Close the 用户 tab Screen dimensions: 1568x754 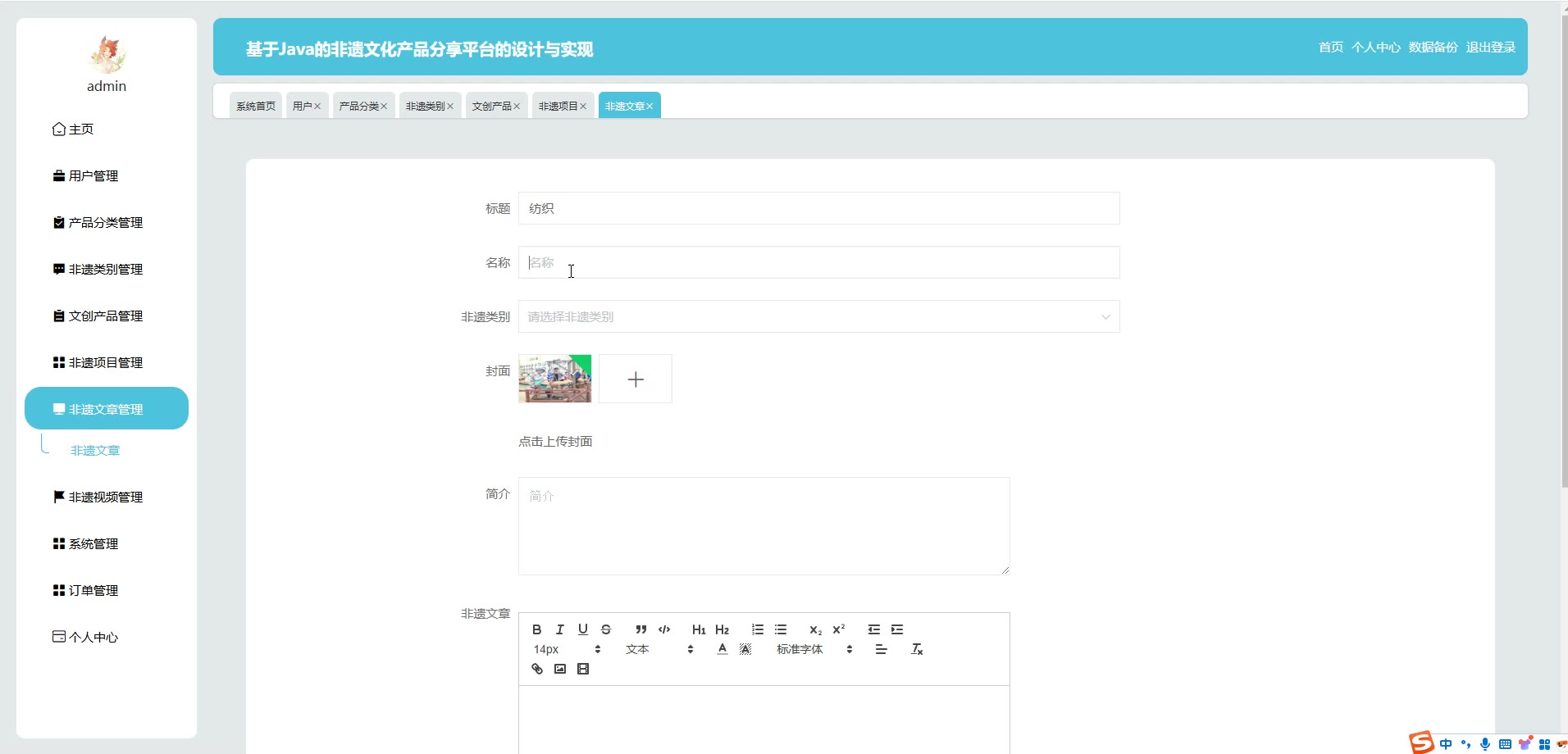tap(317, 107)
